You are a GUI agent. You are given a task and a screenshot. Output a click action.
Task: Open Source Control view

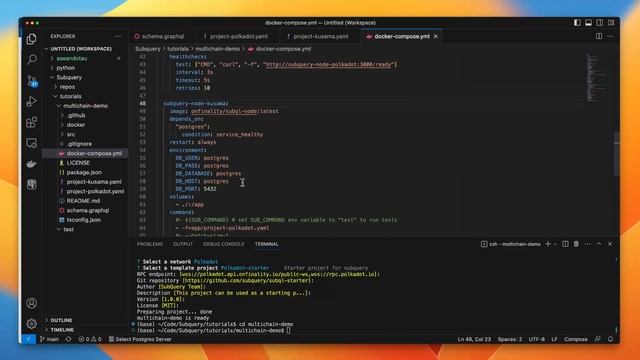click(x=31, y=80)
